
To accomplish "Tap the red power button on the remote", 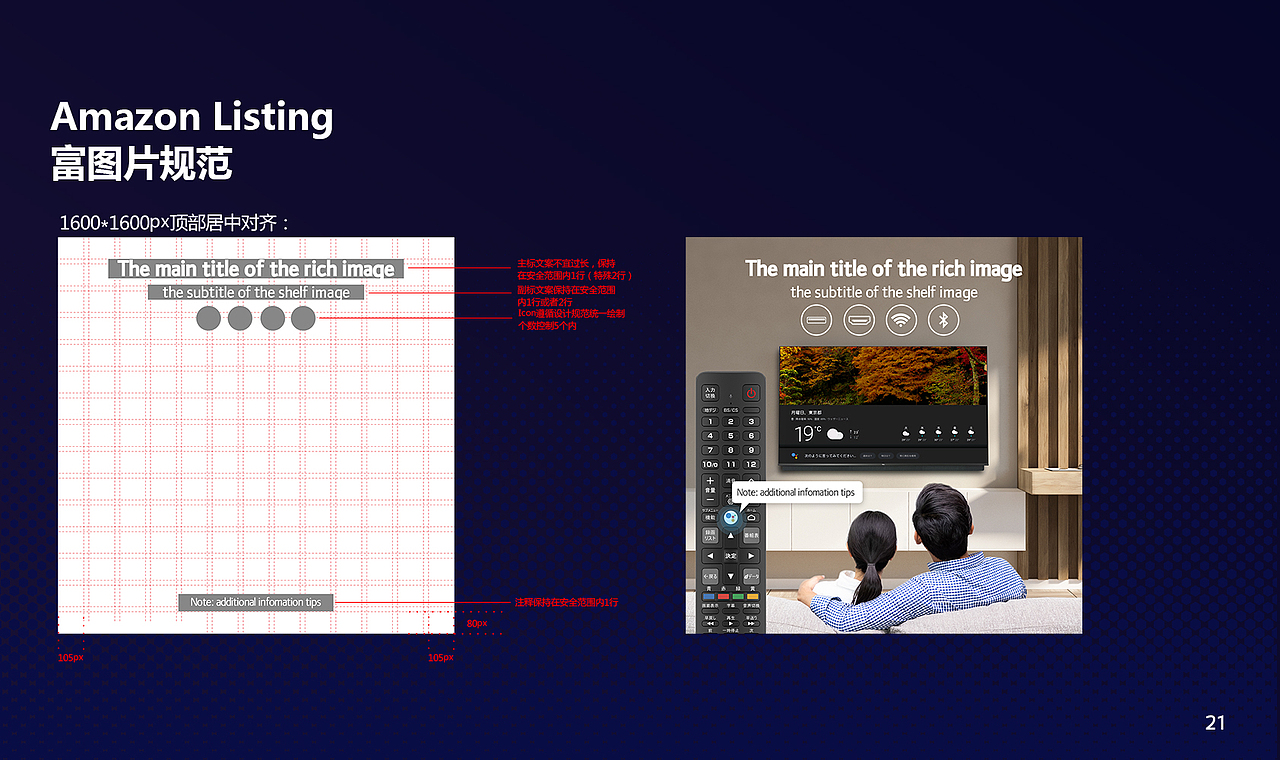I will click(x=751, y=394).
